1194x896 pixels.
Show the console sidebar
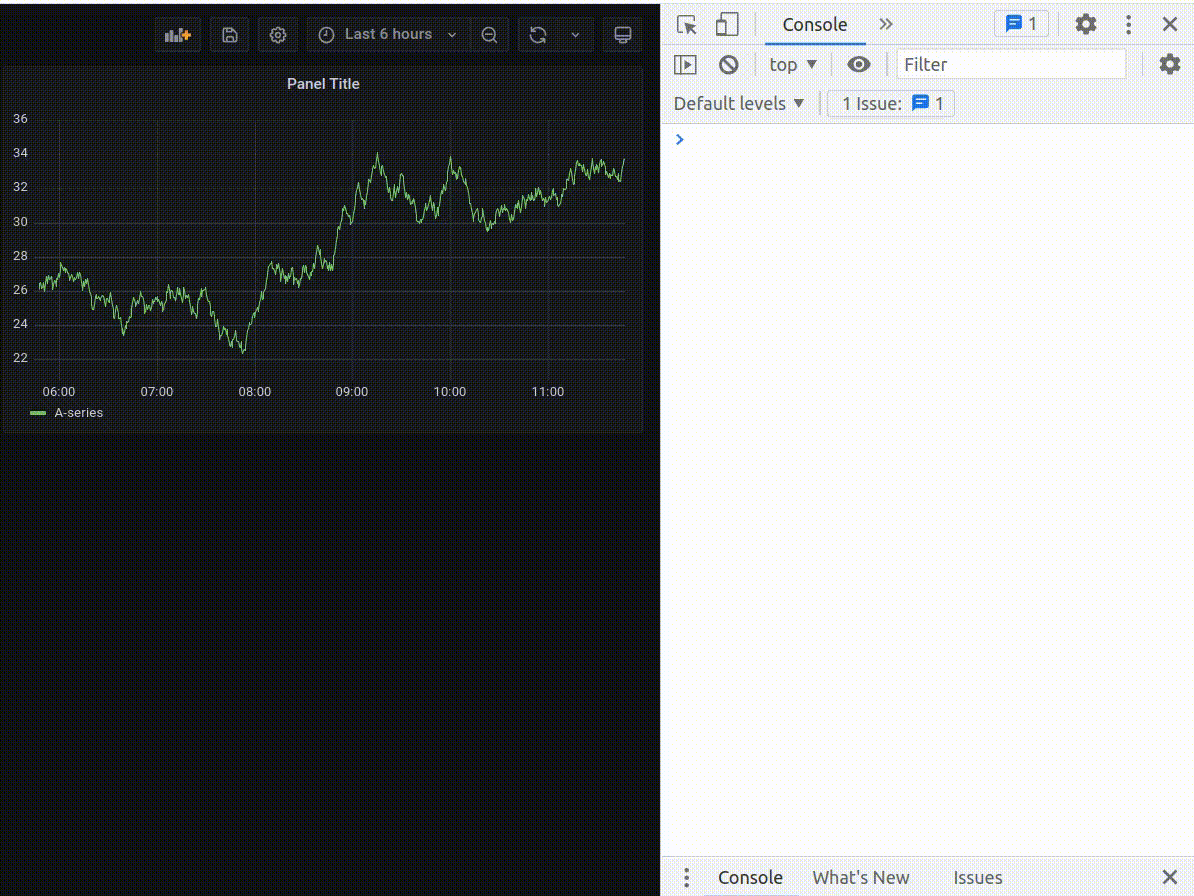tap(685, 65)
